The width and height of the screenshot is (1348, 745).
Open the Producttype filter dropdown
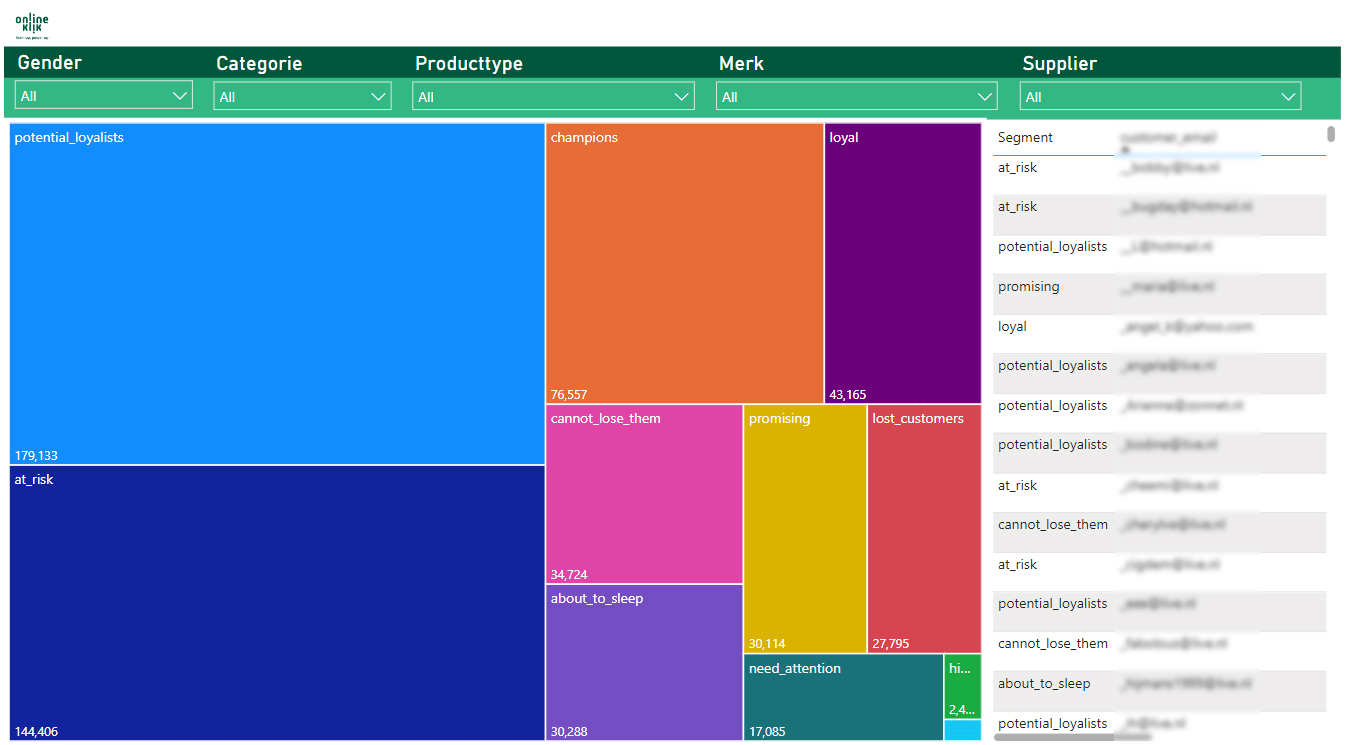point(553,96)
